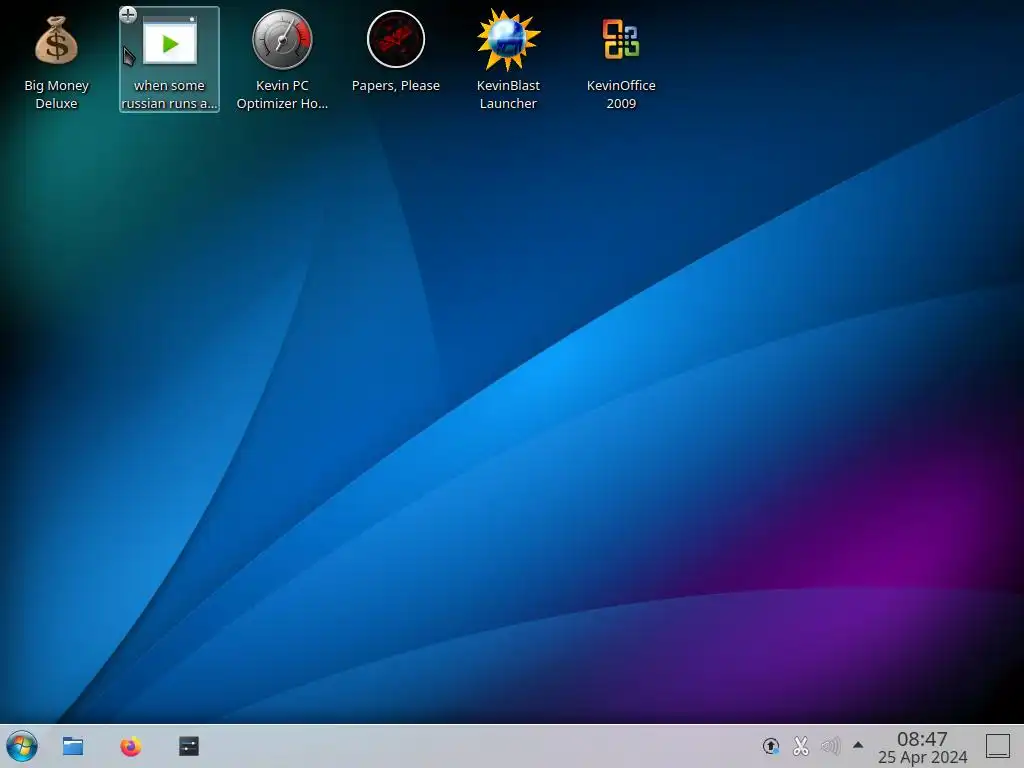Screen dimensions: 1024x768
Task: Click the 'KevinBlast Launcher' label text
Action: tap(508, 94)
